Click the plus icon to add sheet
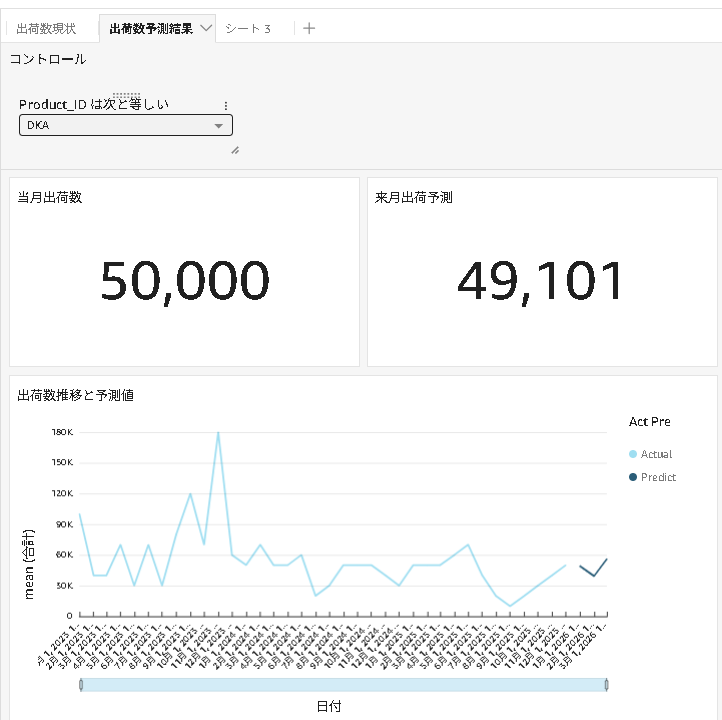 (309, 28)
